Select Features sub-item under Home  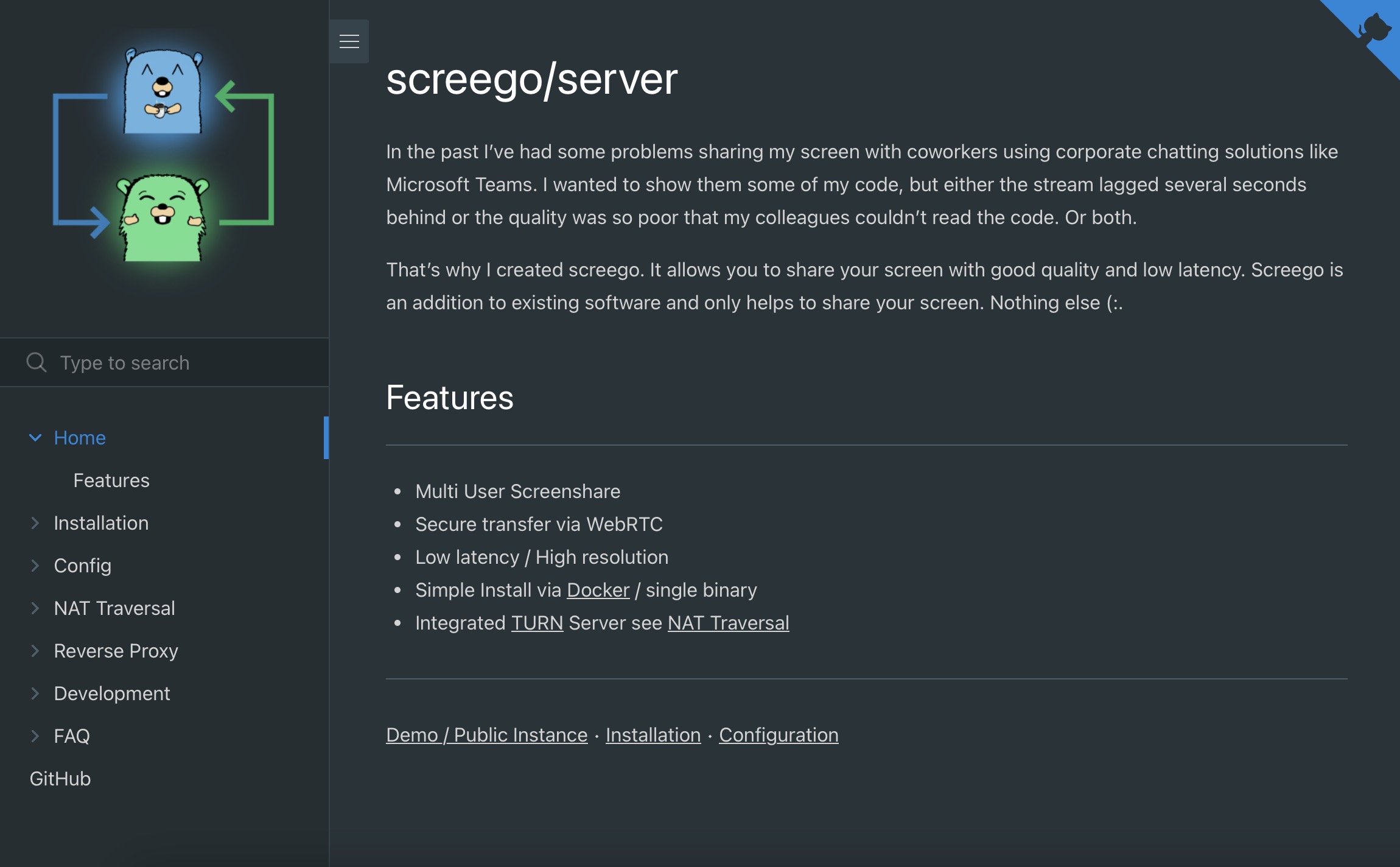pos(111,480)
